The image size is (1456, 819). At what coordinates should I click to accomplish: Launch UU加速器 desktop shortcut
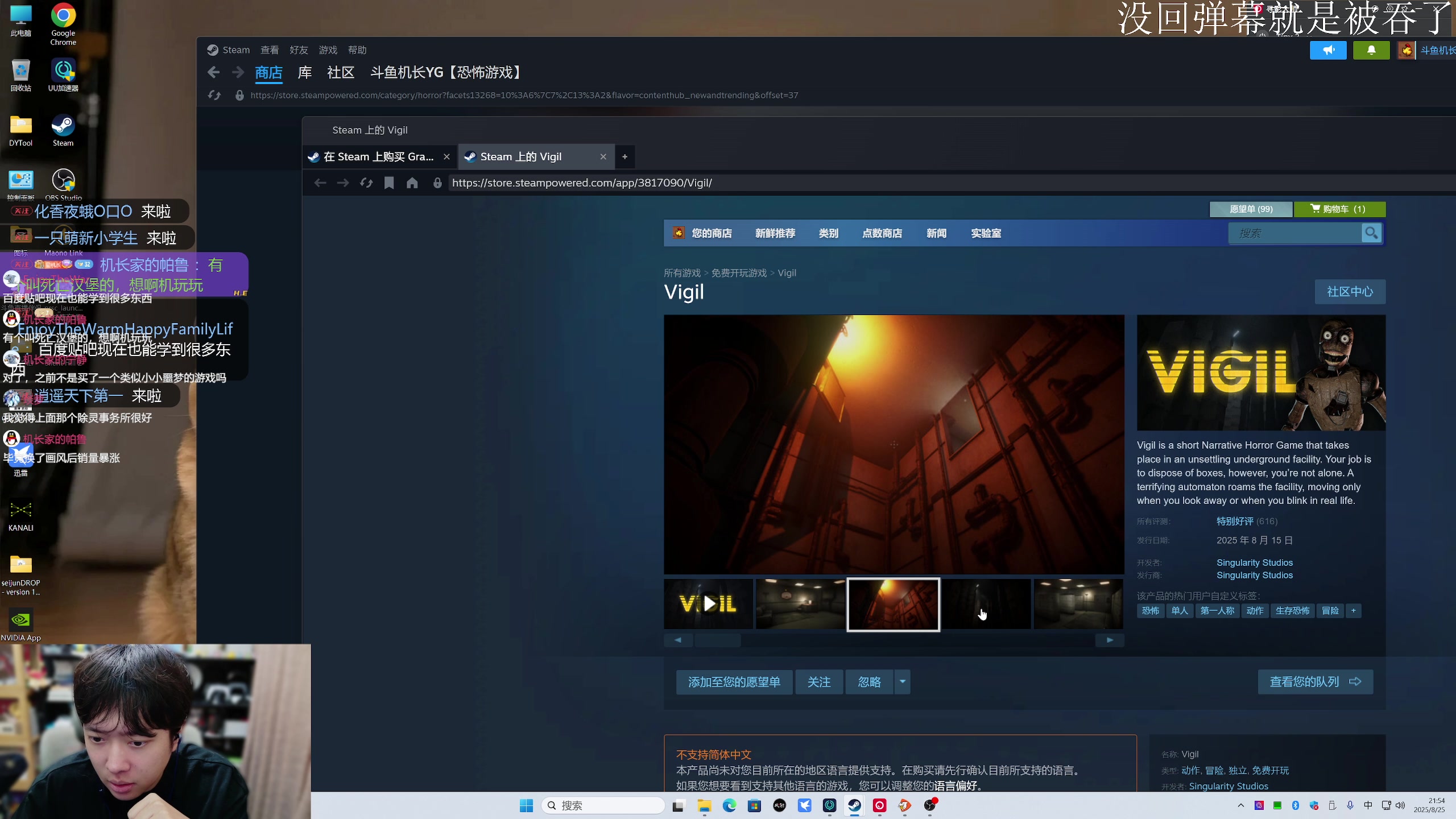(63, 76)
